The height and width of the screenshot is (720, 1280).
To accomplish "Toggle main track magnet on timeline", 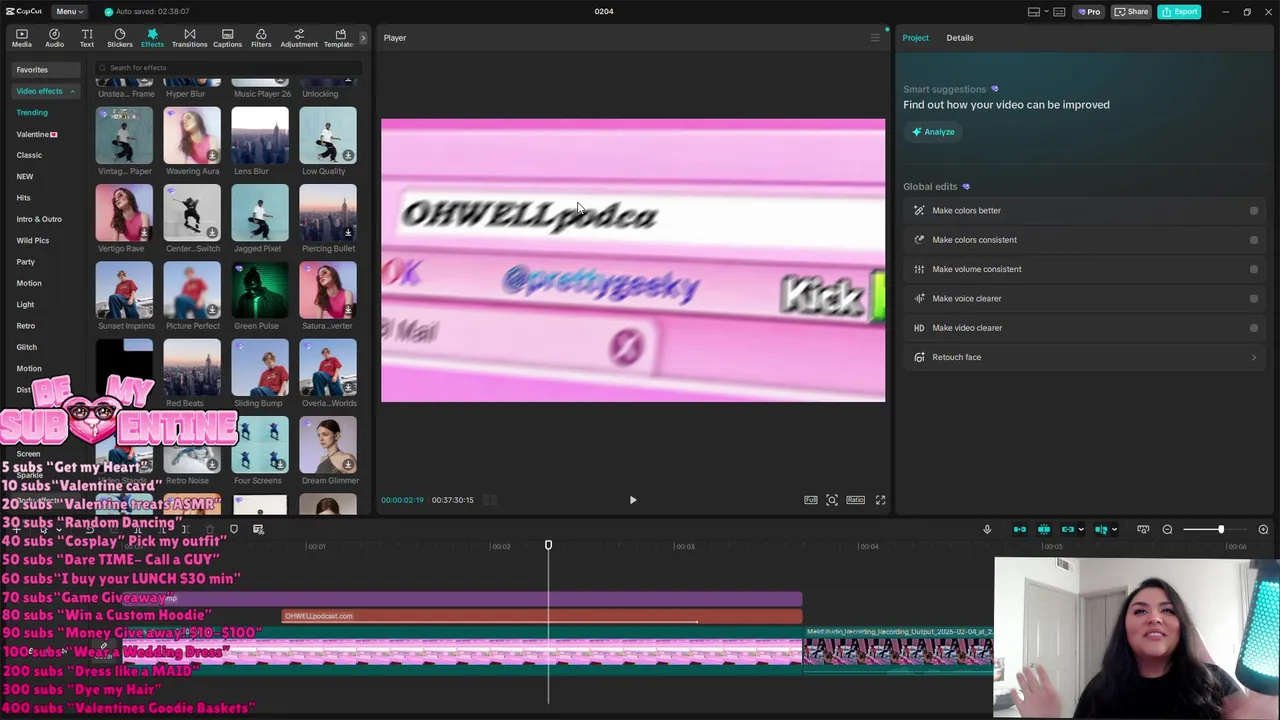I will tap(1020, 530).
